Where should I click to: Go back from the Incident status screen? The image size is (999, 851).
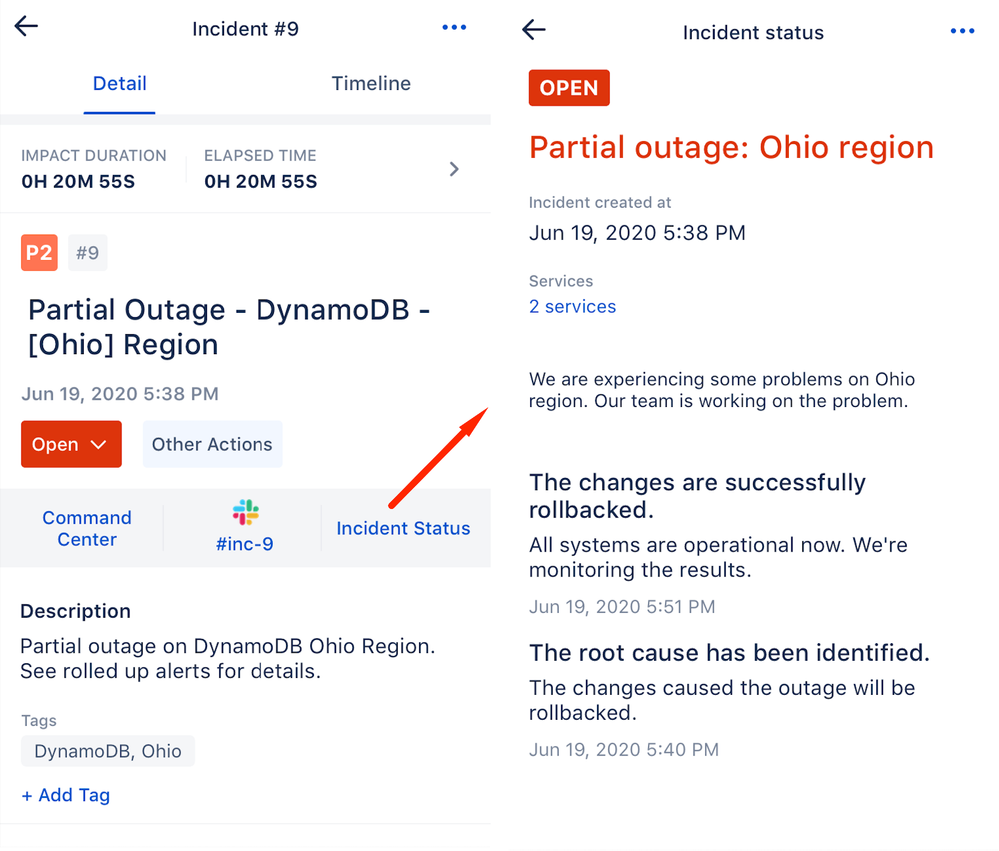534,29
